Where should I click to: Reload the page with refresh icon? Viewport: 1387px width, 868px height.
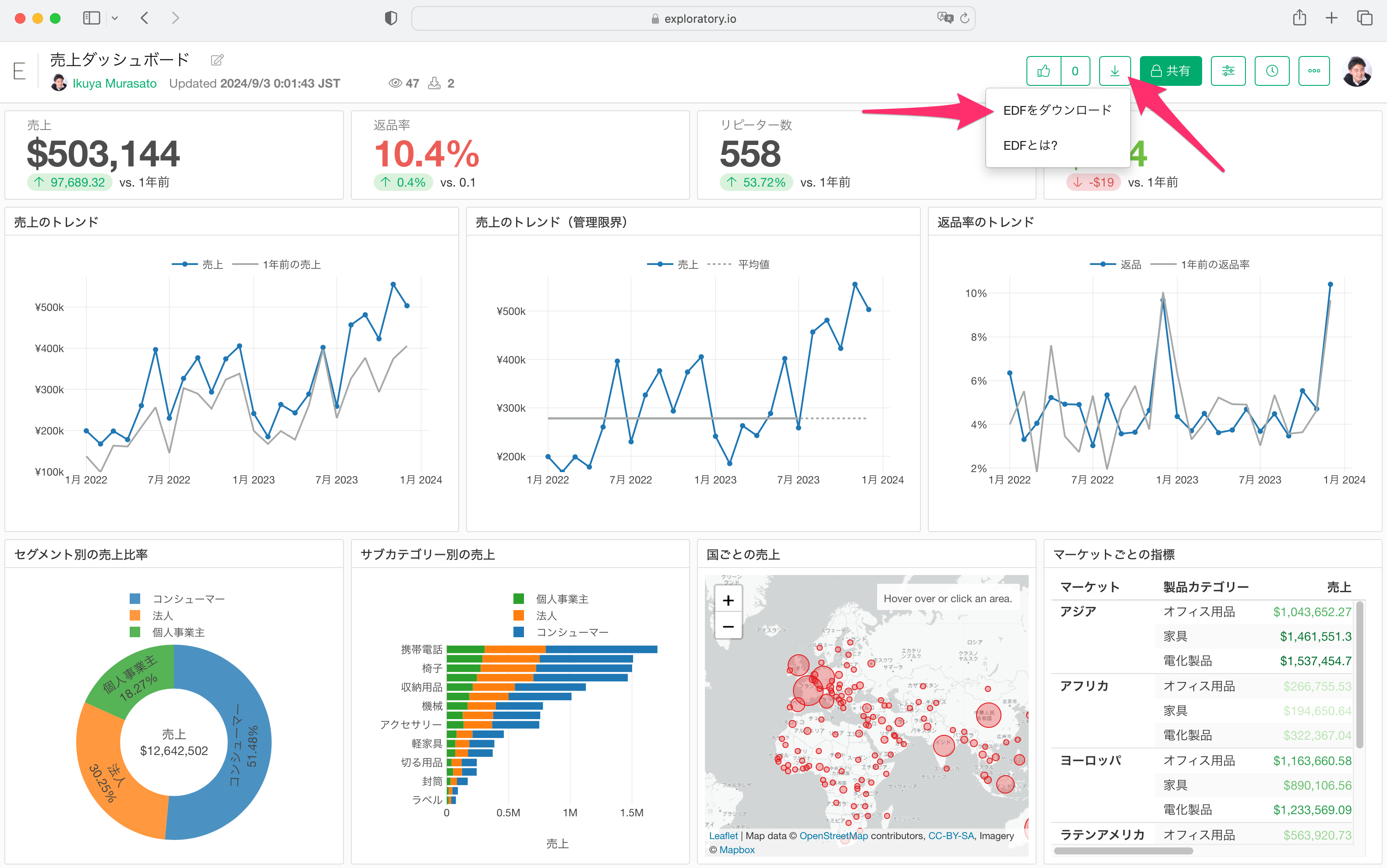[965, 18]
